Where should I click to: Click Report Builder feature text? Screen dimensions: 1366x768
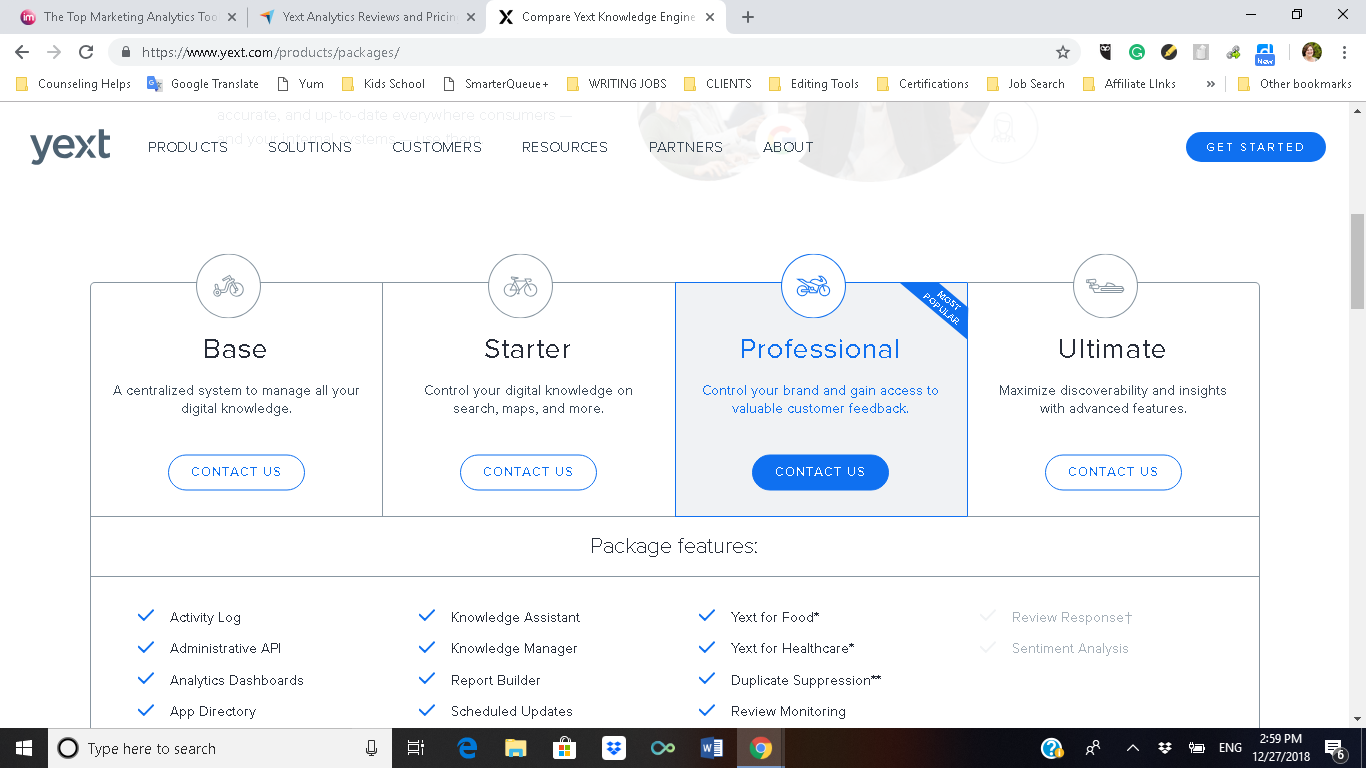pos(495,680)
